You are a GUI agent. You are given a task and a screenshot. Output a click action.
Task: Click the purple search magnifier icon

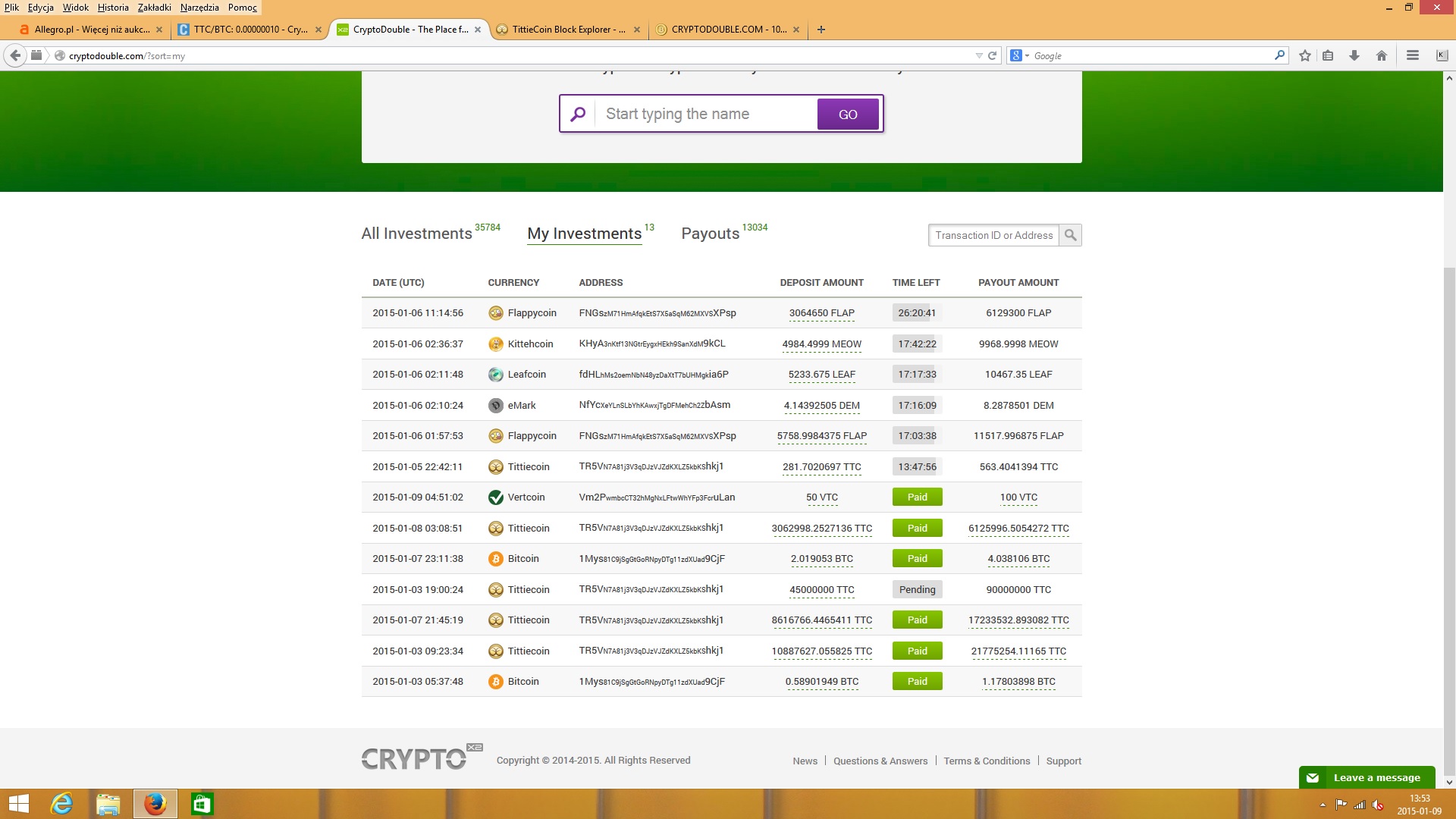(578, 114)
